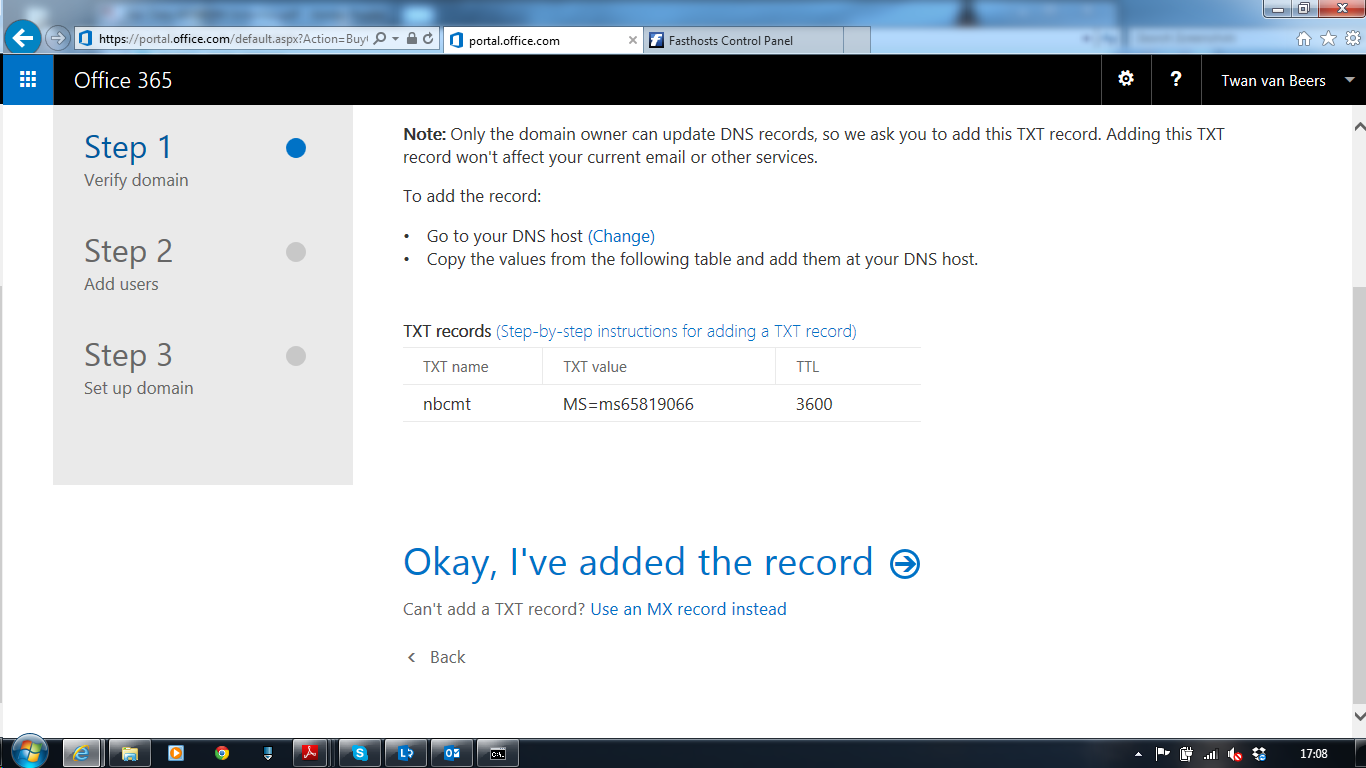Click the (Change) DNS host link

[621, 236]
